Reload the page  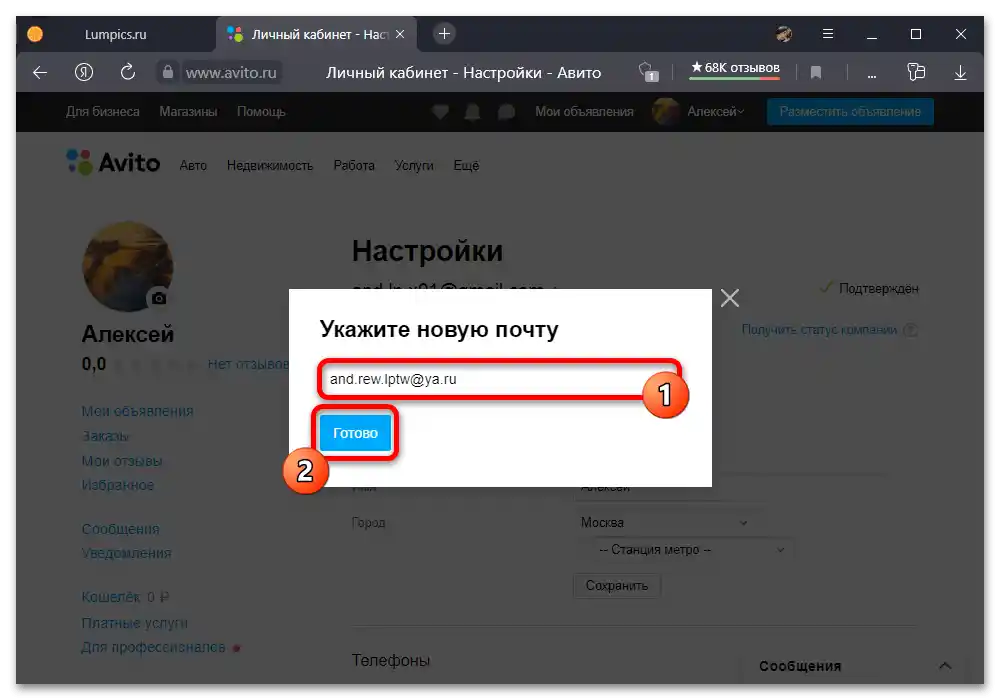[128, 72]
